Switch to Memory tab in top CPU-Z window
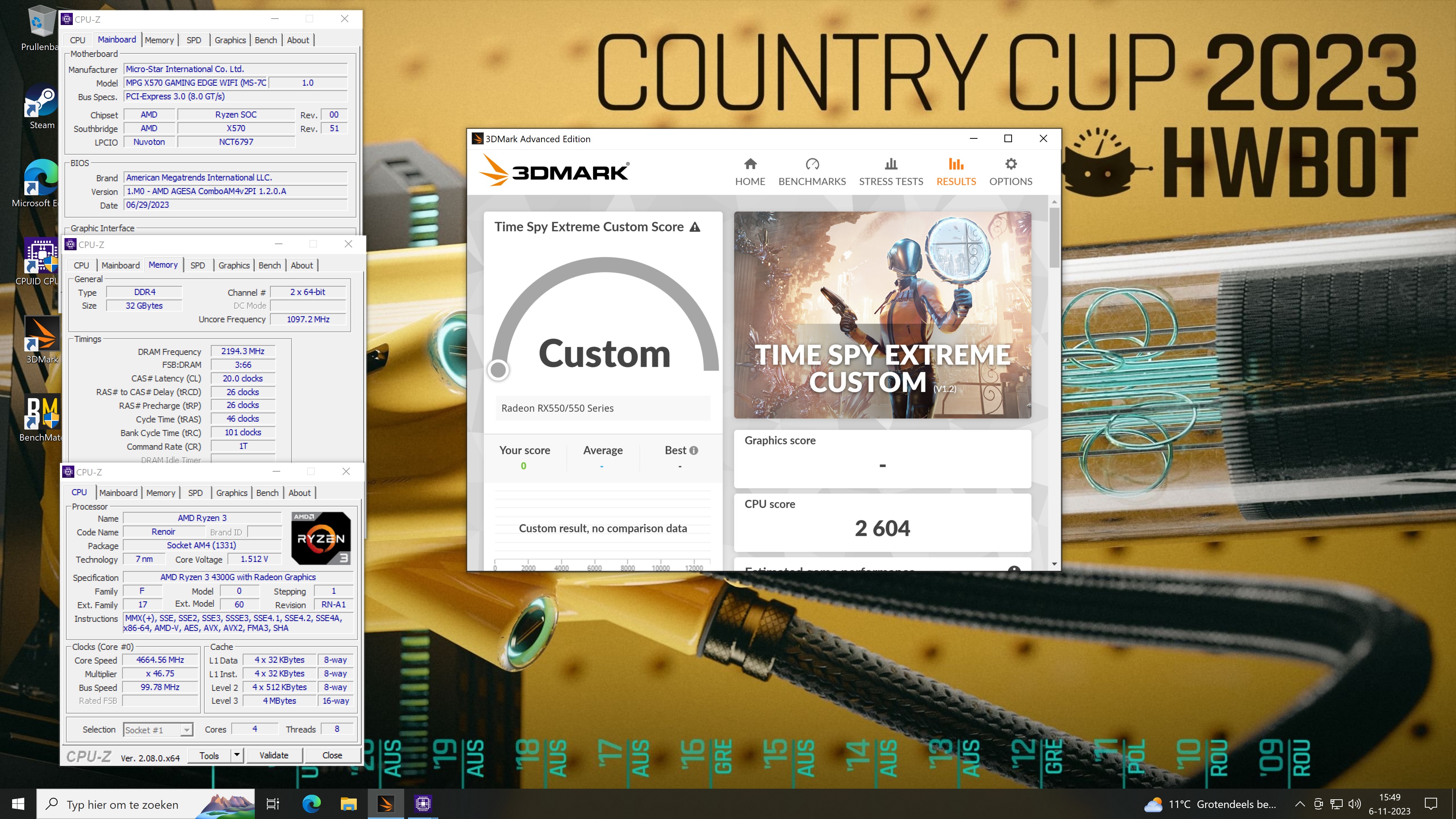The width and height of the screenshot is (1456, 819). pos(159,40)
